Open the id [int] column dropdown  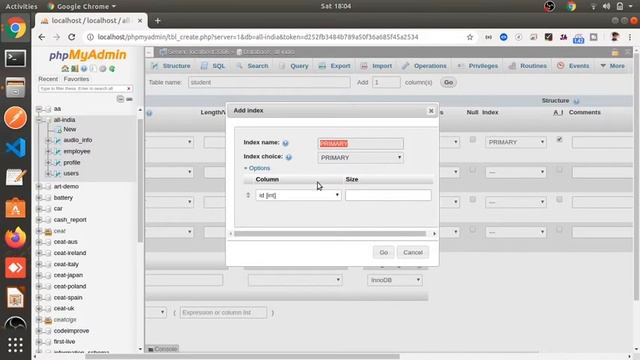(298, 195)
